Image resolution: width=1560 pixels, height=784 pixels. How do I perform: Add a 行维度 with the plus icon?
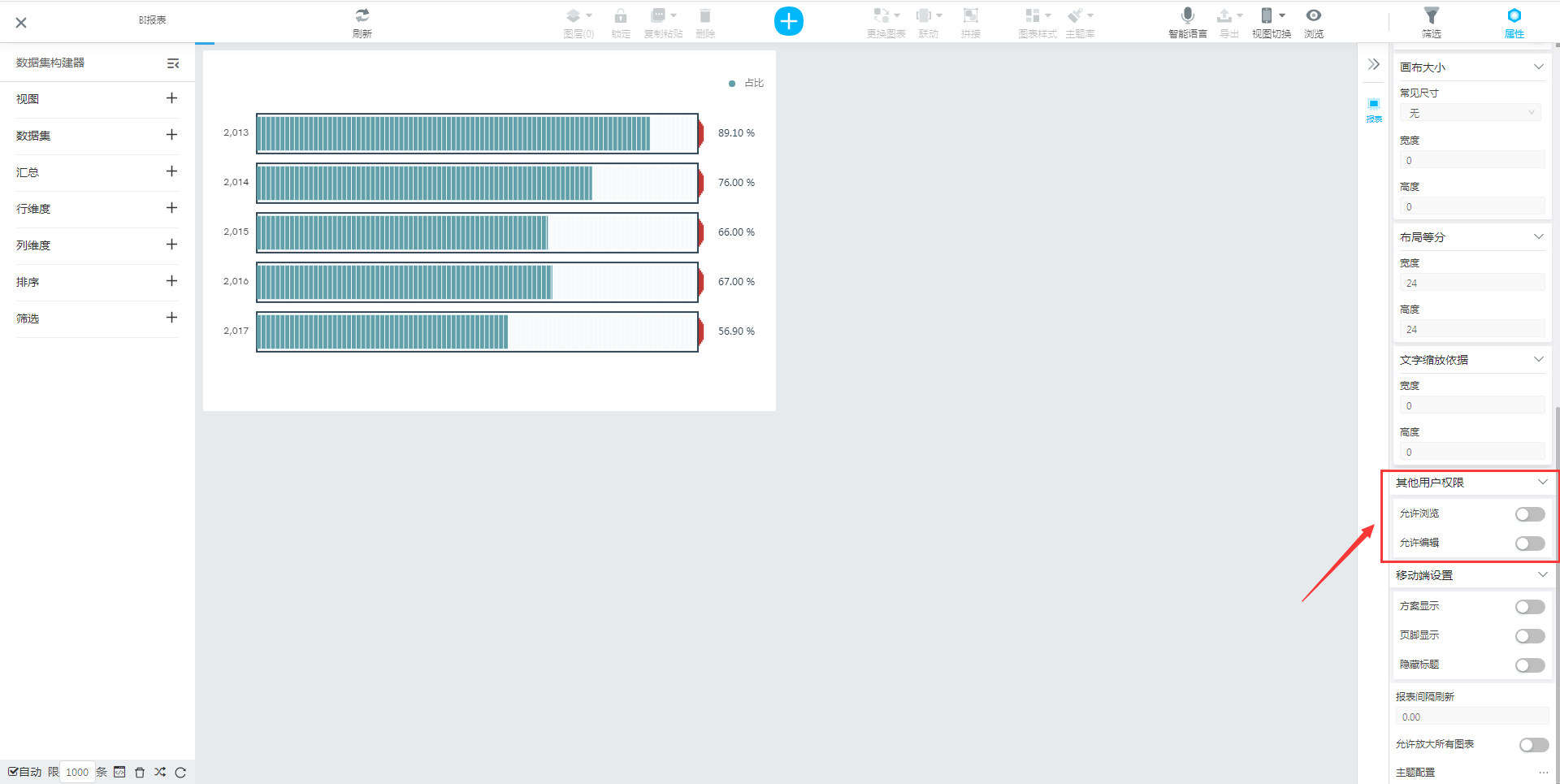(171, 208)
